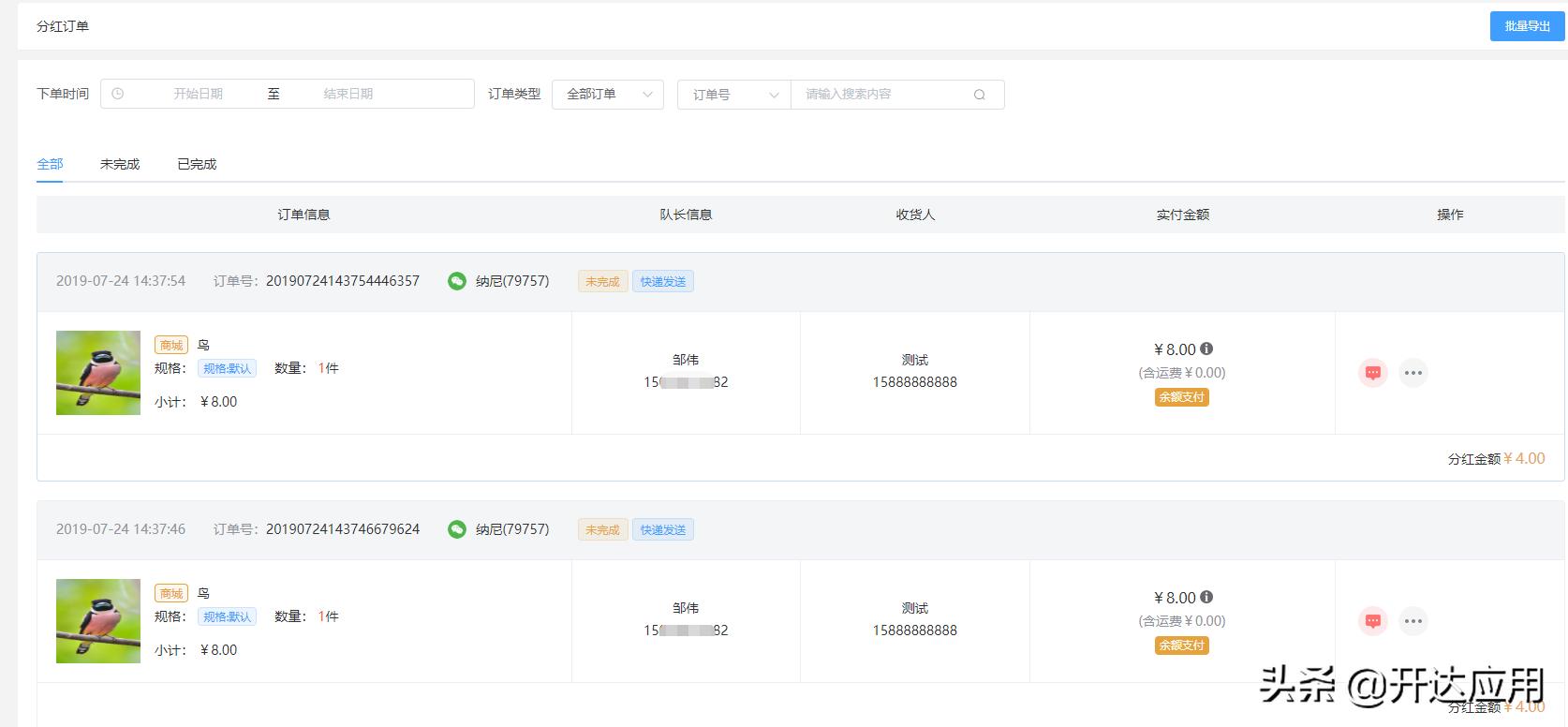Screen dimensions: 1568x727
Task: Click the 实付金额 column header
Action: click(1182, 215)
